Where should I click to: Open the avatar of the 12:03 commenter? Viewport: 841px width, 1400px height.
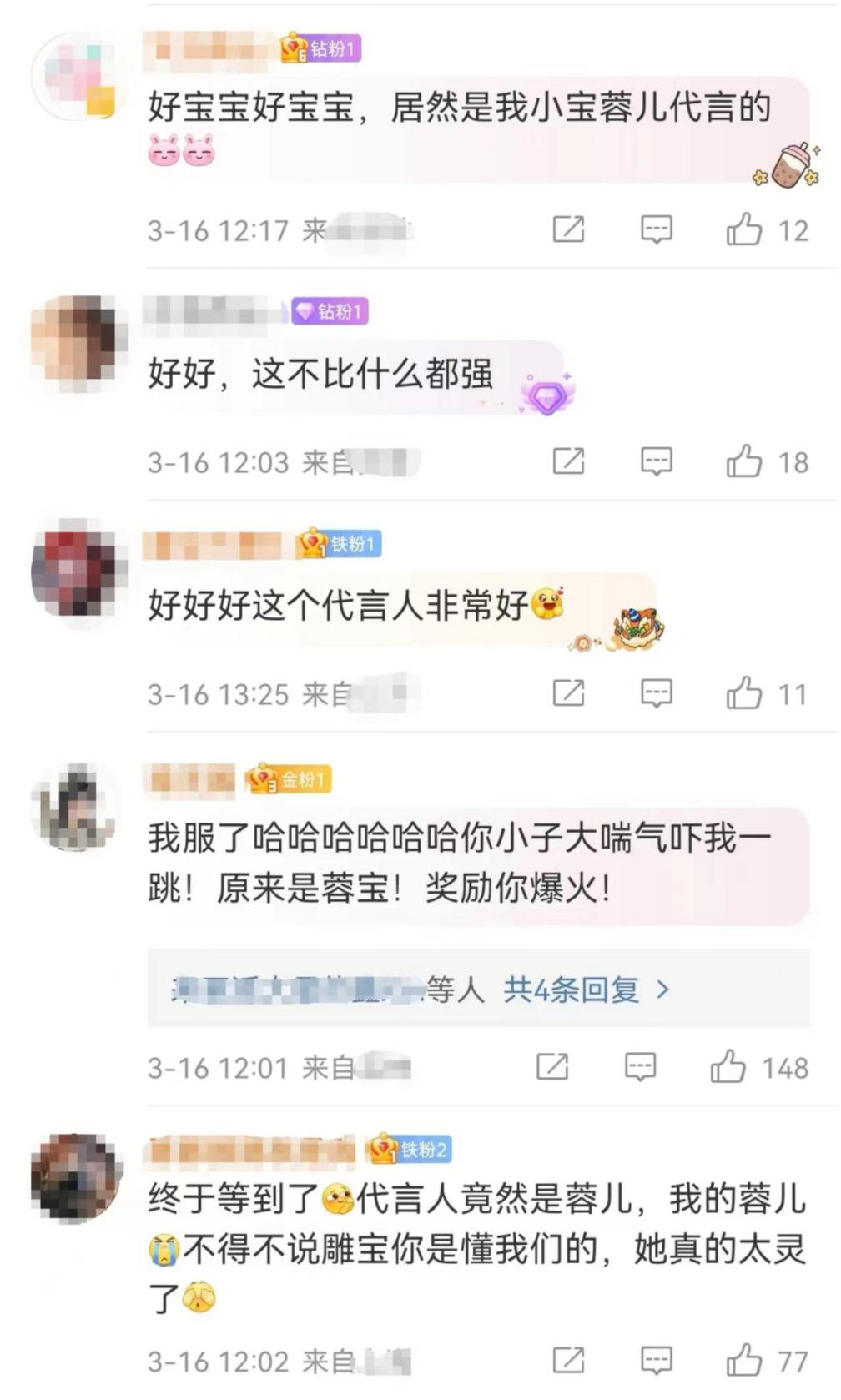pyautogui.click(x=77, y=343)
